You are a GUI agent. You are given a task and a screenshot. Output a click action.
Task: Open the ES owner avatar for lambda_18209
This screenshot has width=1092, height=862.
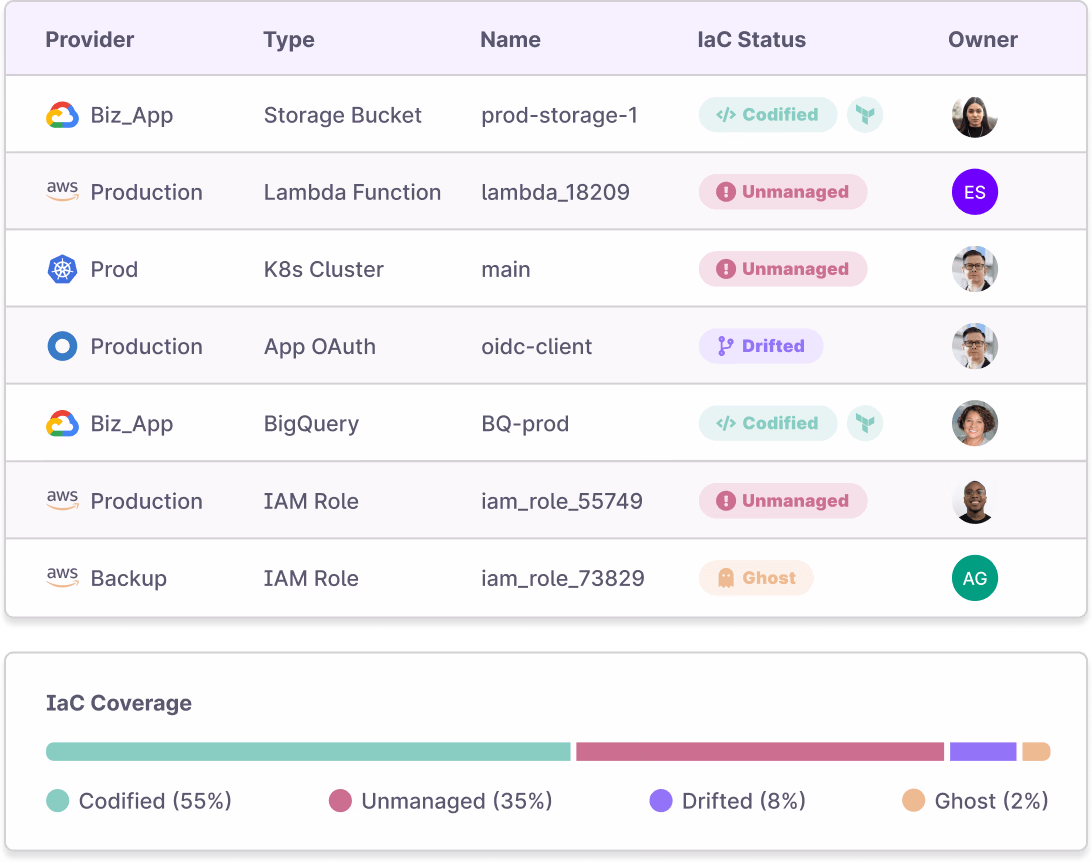tap(974, 191)
